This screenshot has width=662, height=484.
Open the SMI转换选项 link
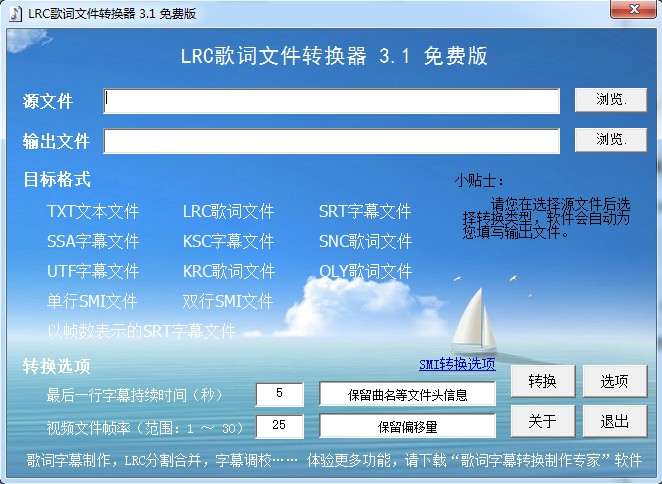click(x=457, y=364)
